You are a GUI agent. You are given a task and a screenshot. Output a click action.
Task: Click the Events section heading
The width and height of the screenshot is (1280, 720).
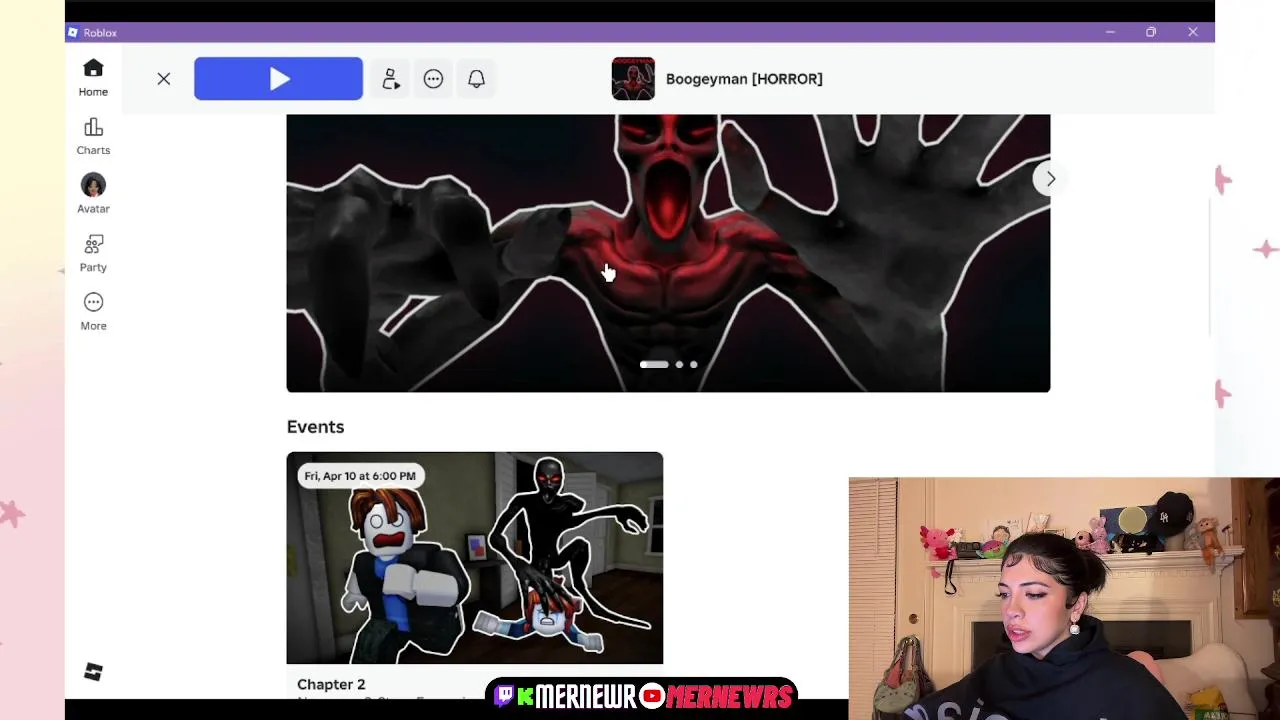coord(315,427)
